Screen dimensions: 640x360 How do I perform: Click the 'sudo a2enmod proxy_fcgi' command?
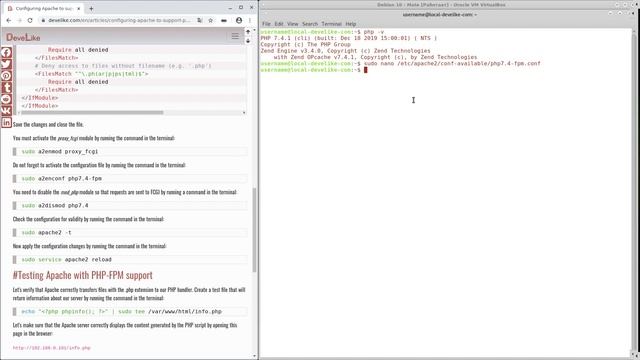coord(60,151)
